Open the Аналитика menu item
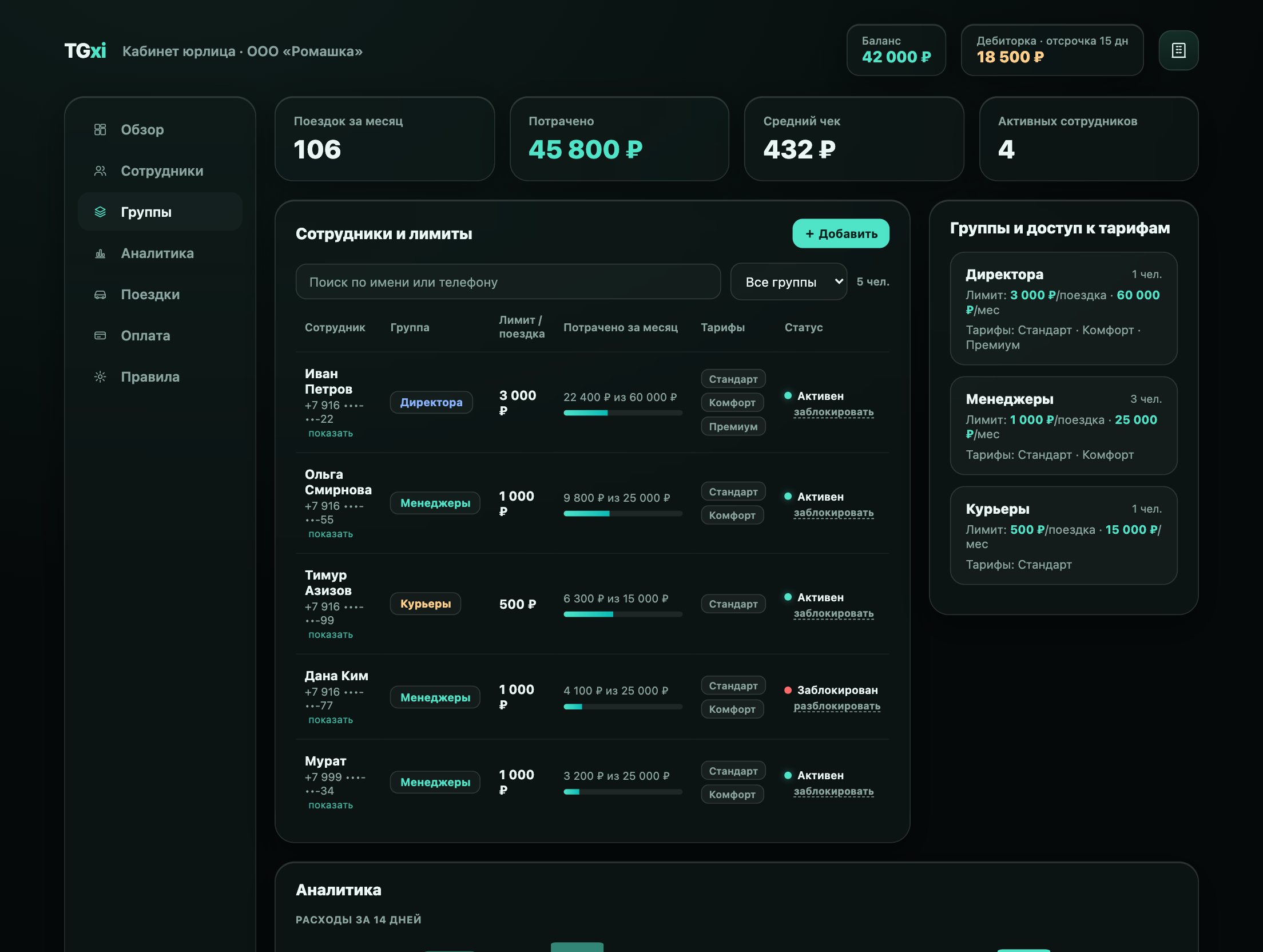This screenshot has width=1263, height=952. tap(160, 253)
